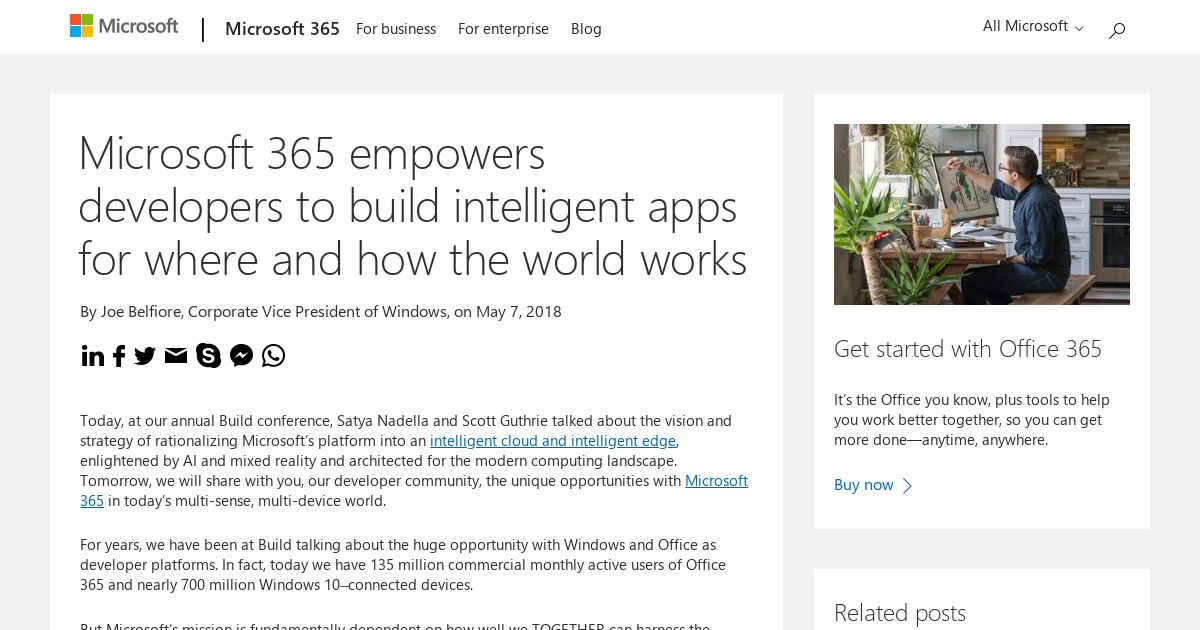The height and width of the screenshot is (630, 1200).
Task: Click the Microsoft logo
Action: pos(124,26)
